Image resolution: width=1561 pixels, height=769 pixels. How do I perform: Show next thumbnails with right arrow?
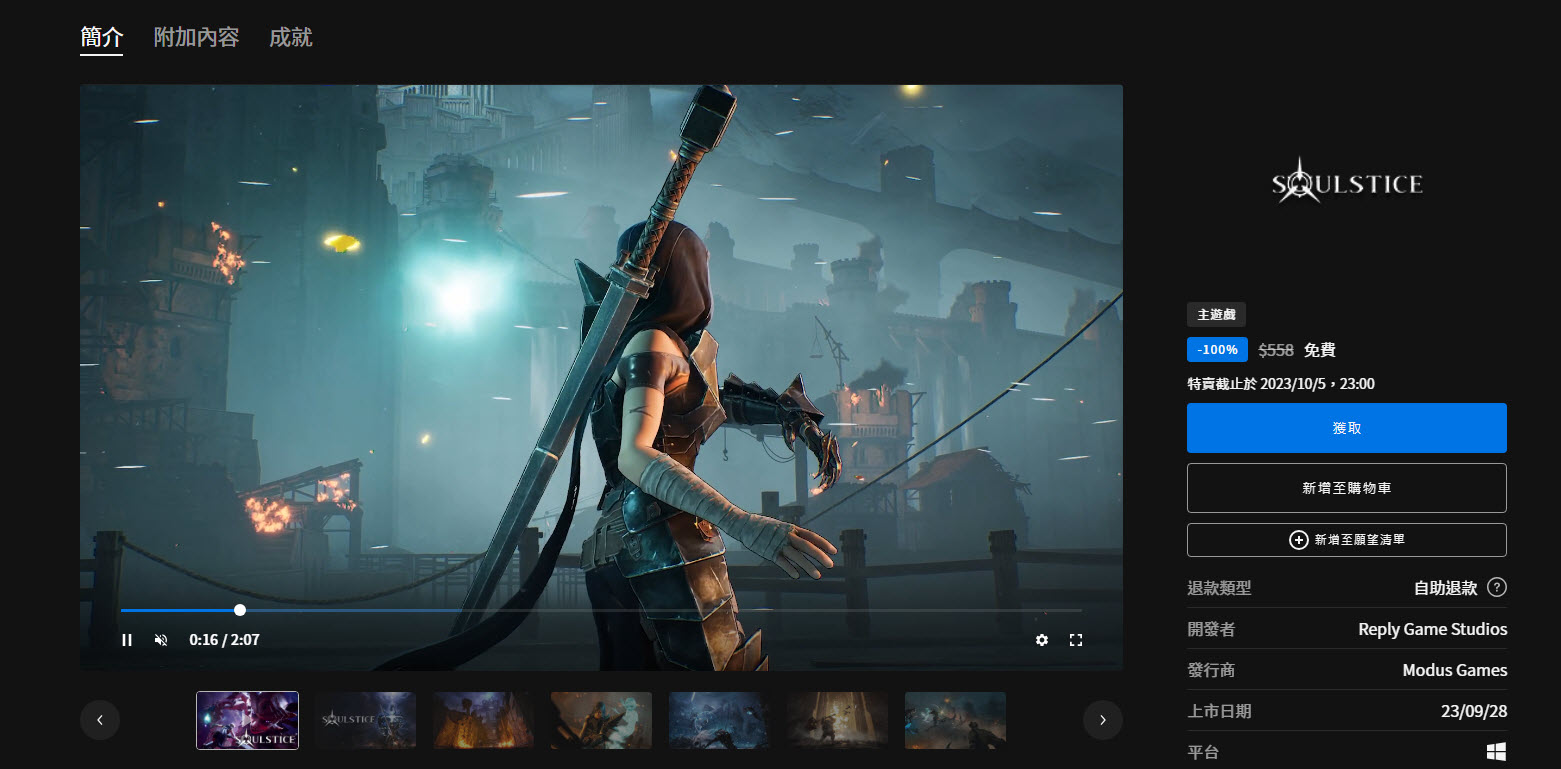click(1103, 720)
